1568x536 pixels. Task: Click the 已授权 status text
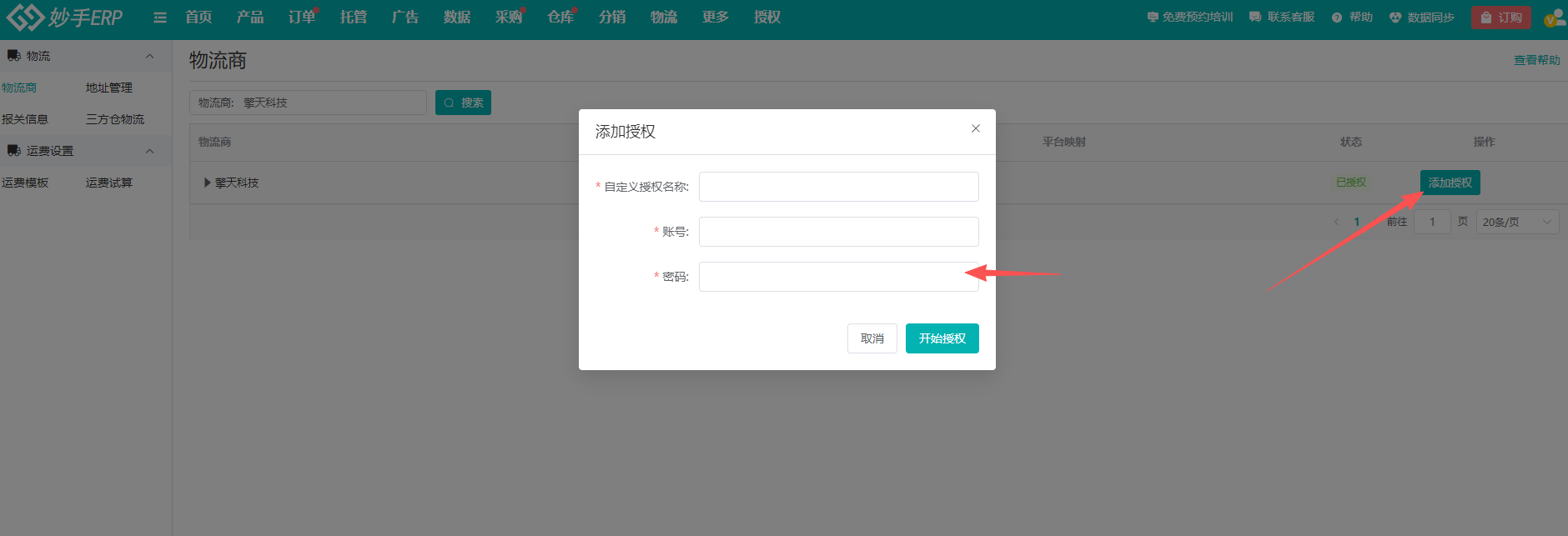pos(1351,183)
